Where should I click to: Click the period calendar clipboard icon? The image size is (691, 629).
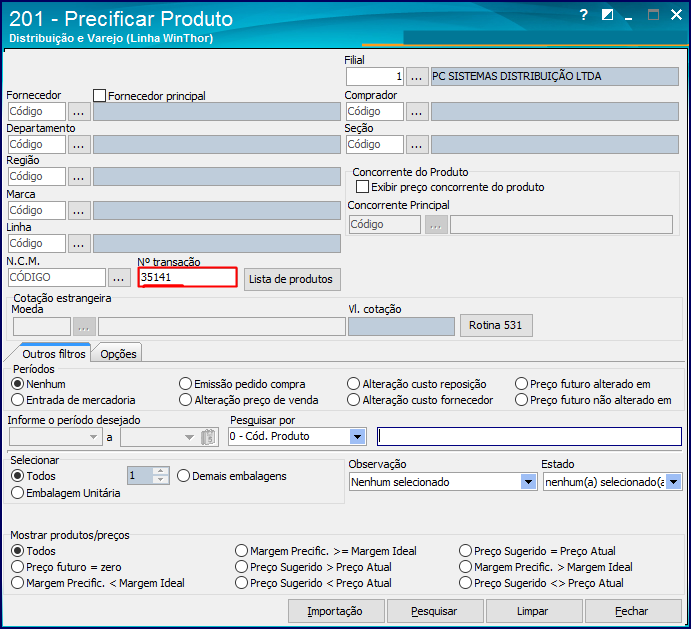[209, 437]
